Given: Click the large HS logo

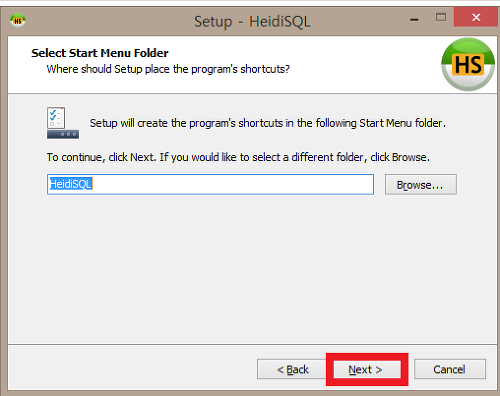Looking at the screenshot, I should (468, 64).
